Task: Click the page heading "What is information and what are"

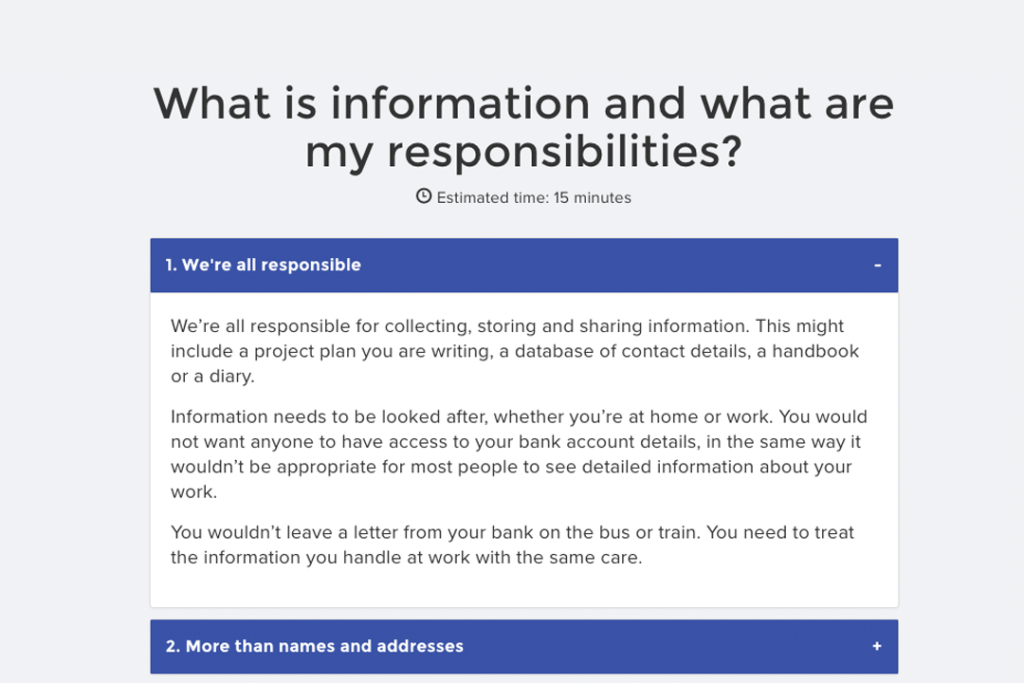Action: pyautogui.click(x=524, y=104)
